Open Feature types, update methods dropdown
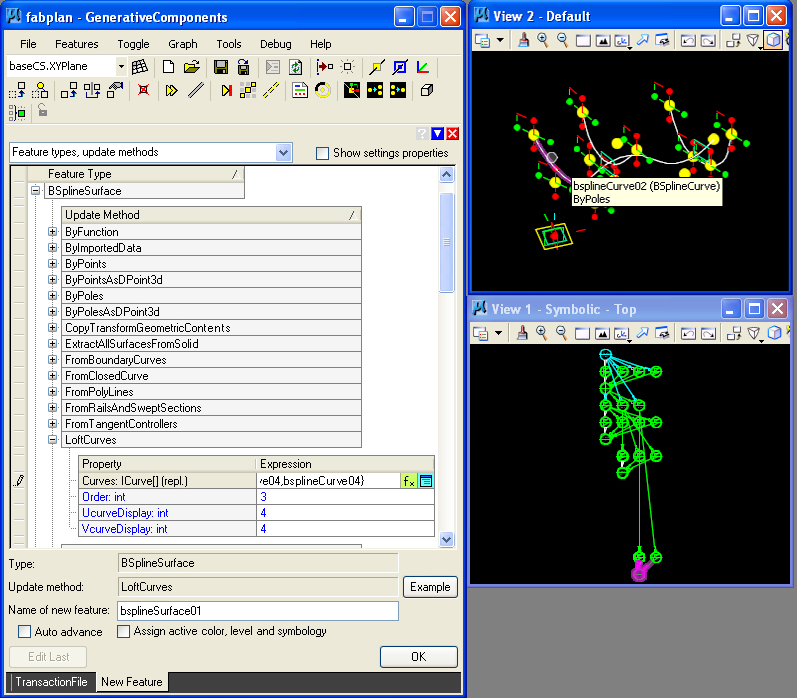The width and height of the screenshot is (797, 698). click(x=284, y=153)
